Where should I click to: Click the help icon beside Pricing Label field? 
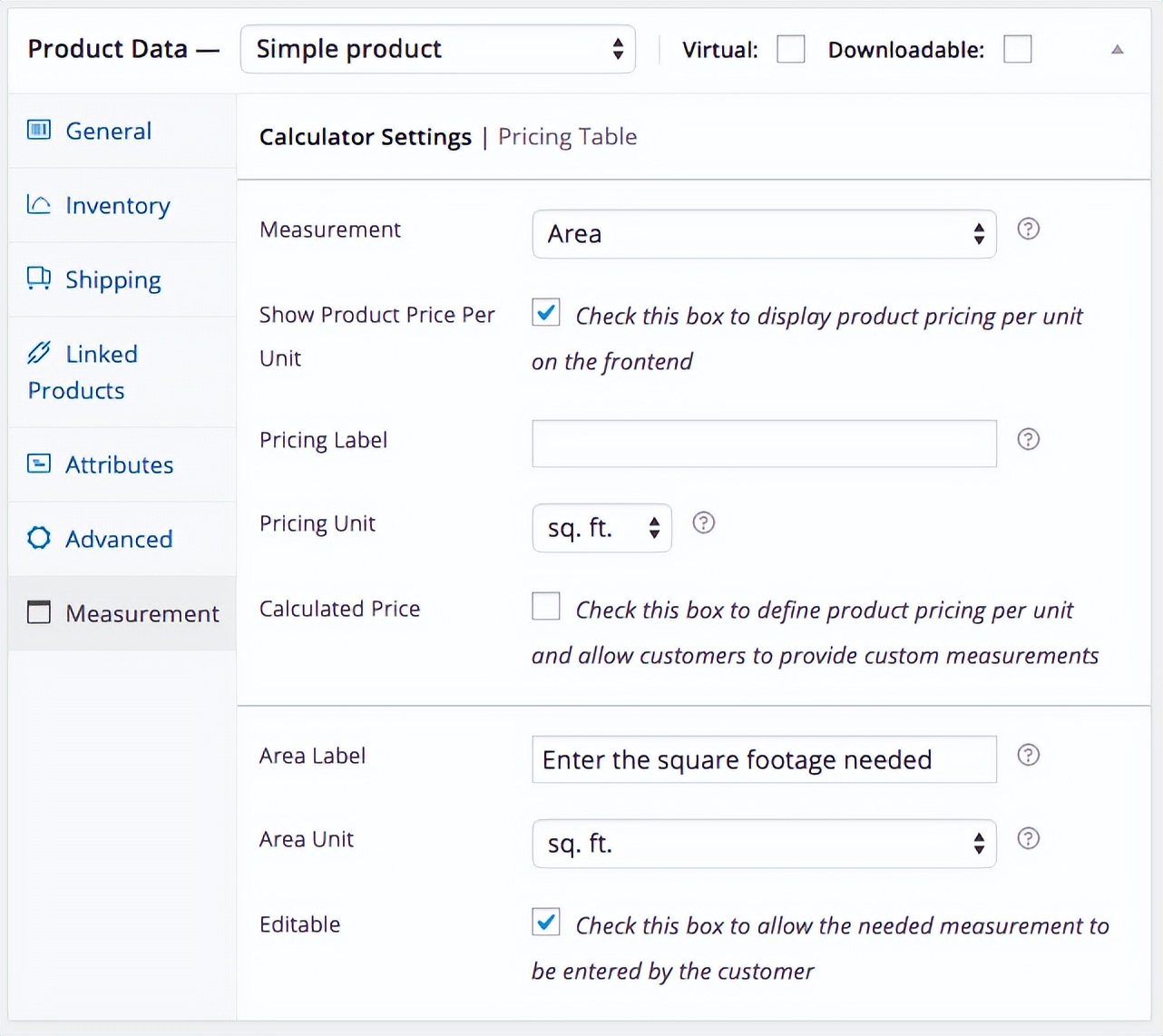1028,439
